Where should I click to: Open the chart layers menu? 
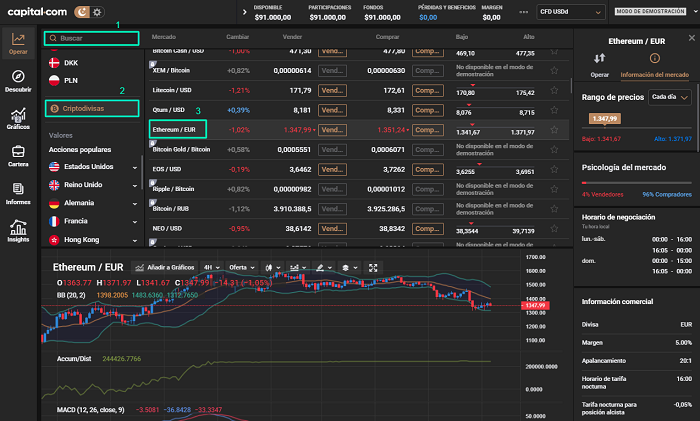(x=349, y=267)
